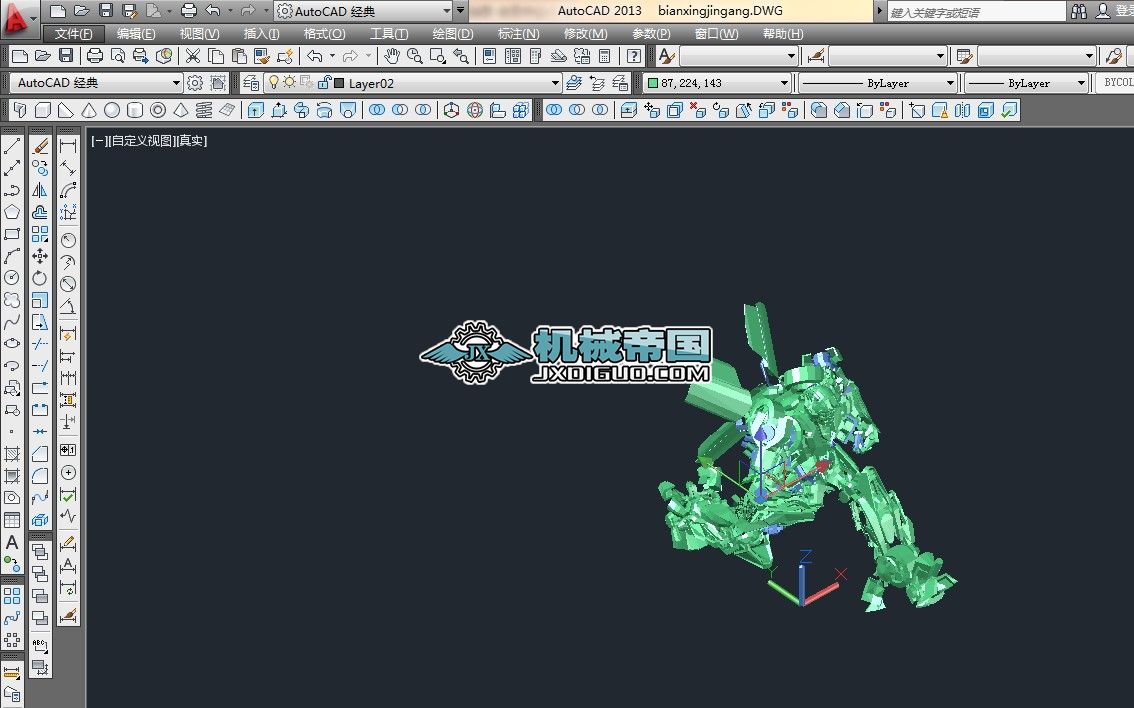The height and width of the screenshot is (708, 1134).
Task: Open the Layer Properties Manager icon
Action: [250, 83]
